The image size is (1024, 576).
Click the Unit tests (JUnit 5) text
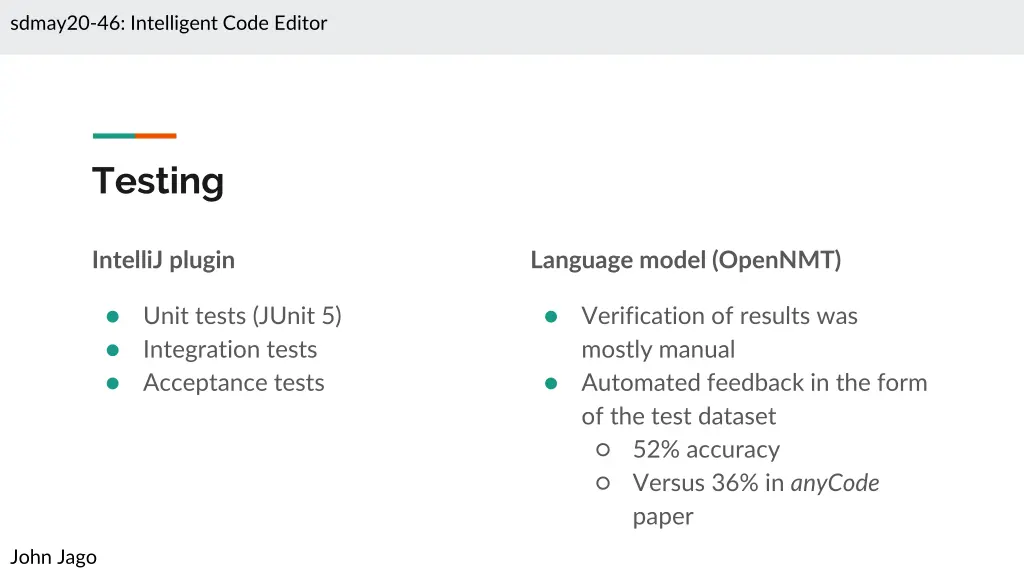[242, 316]
